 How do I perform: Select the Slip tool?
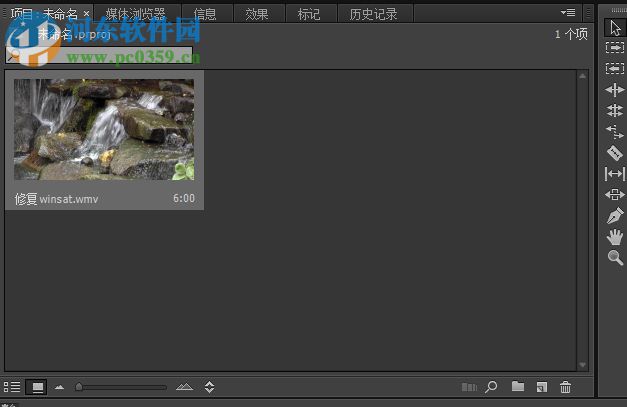[615, 174]
